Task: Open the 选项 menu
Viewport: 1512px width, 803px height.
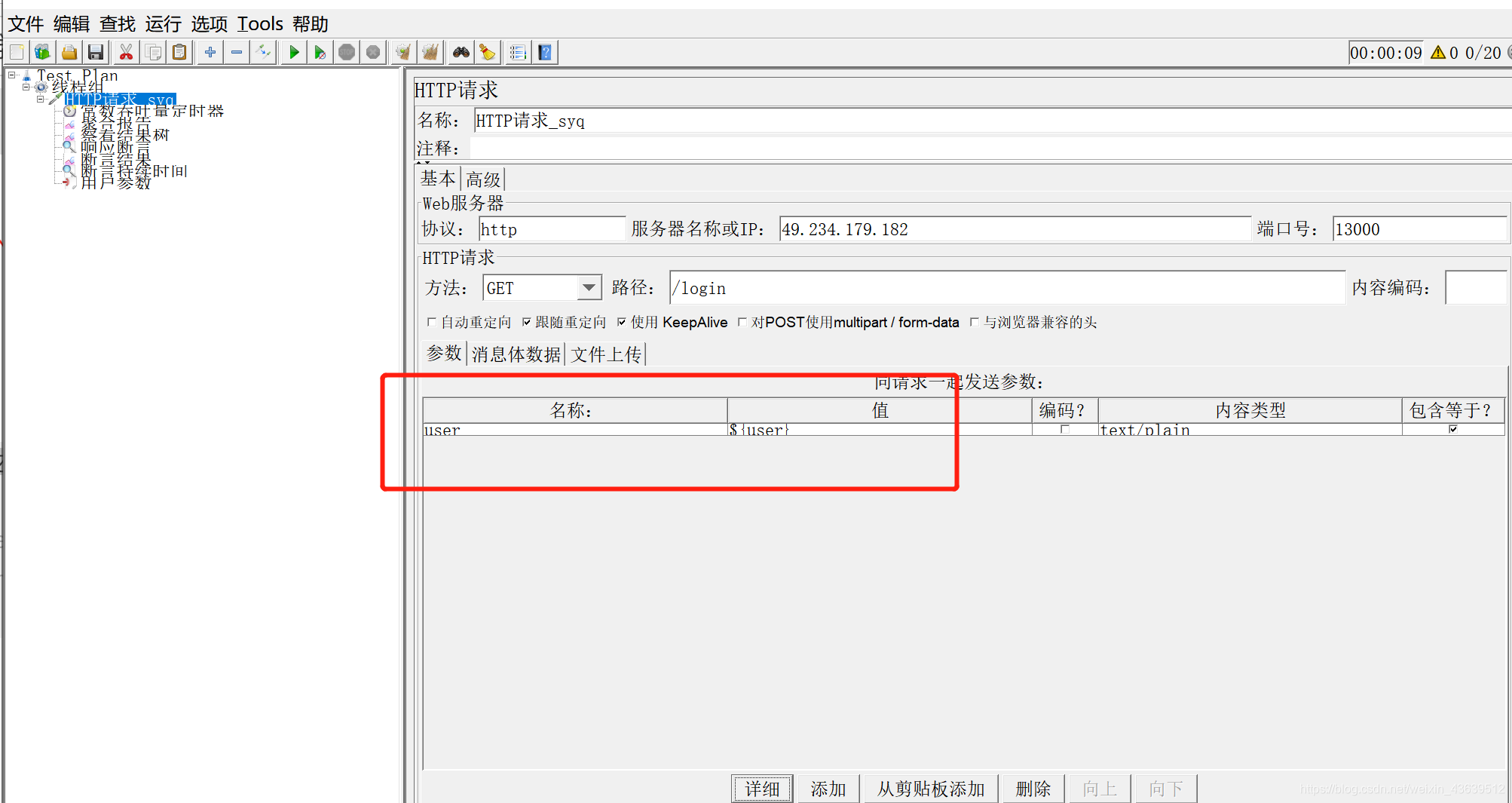Action: (210, 24)
